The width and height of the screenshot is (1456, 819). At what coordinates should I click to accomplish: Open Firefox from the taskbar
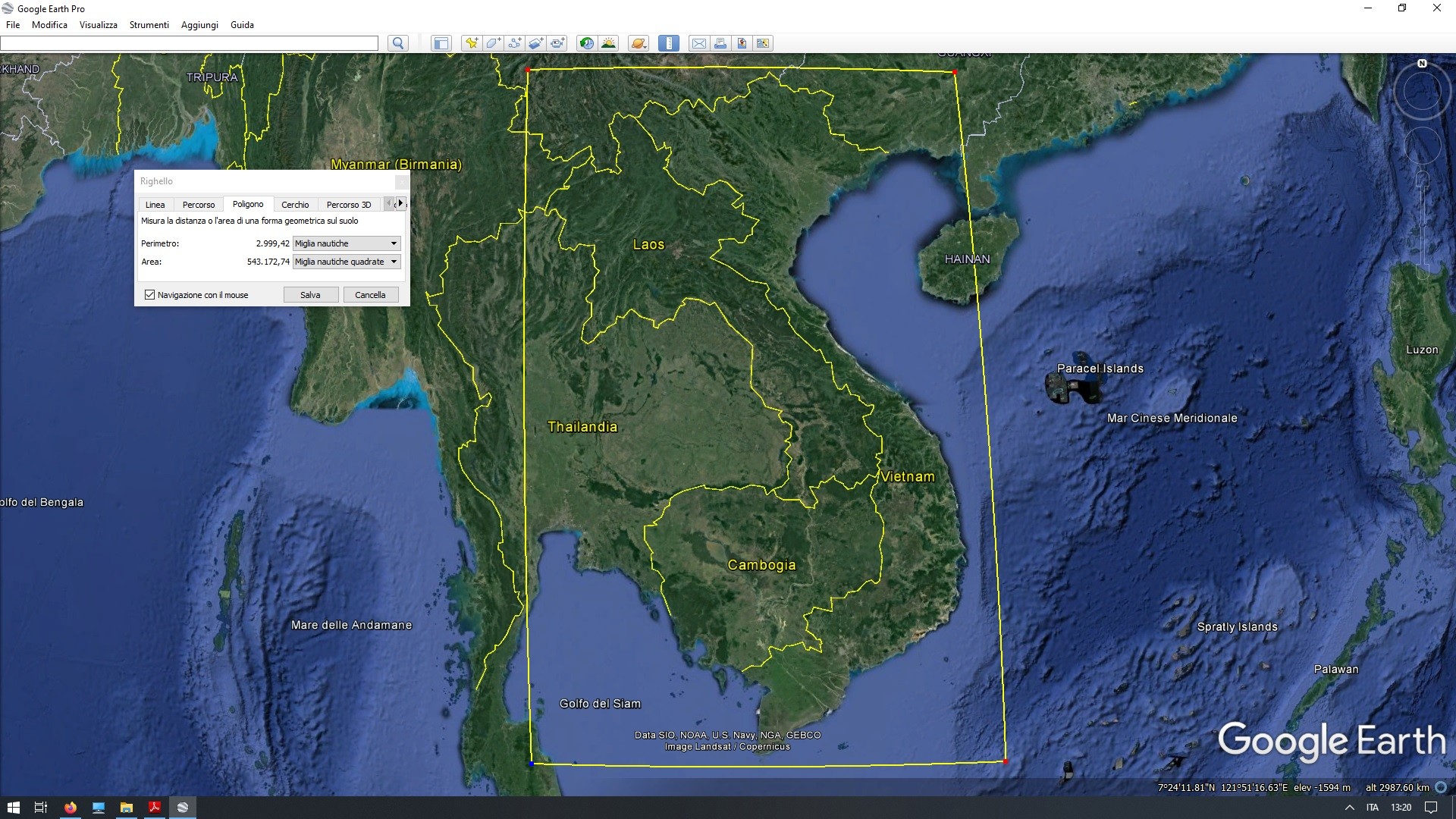coord(71,808)
